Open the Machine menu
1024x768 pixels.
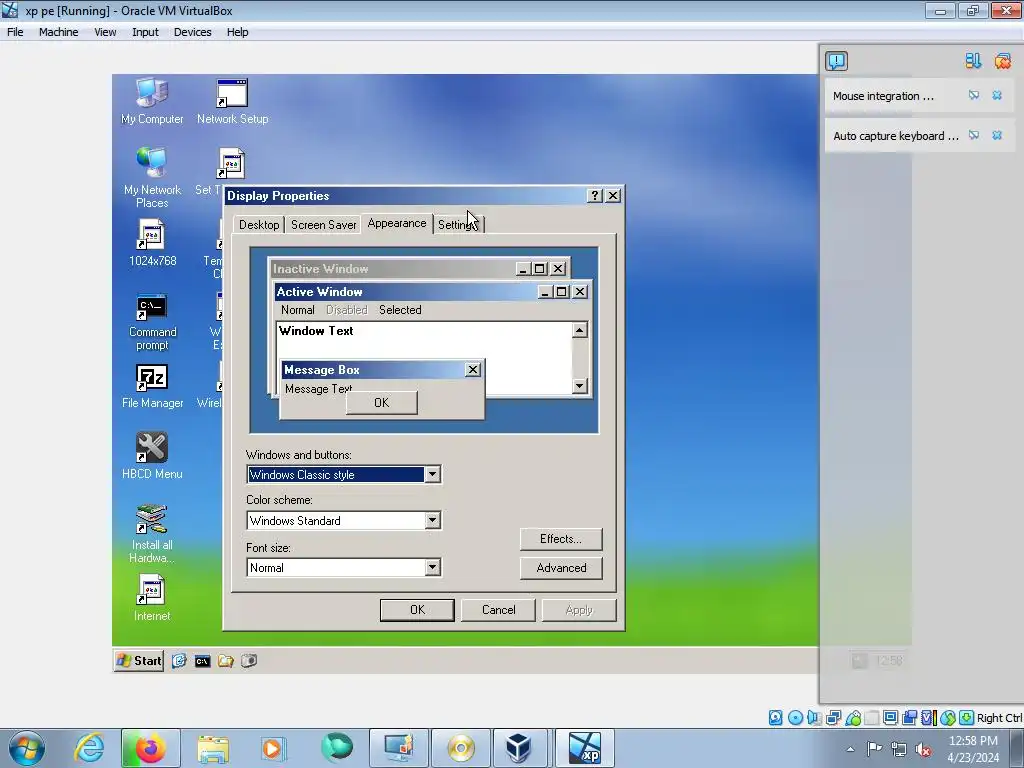tap(58, 32)
